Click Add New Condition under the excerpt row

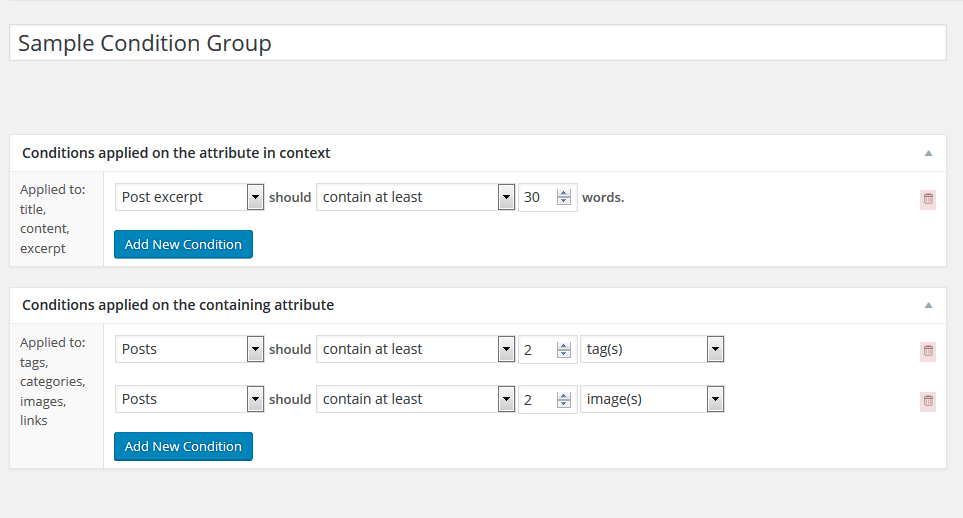point(183,244)
